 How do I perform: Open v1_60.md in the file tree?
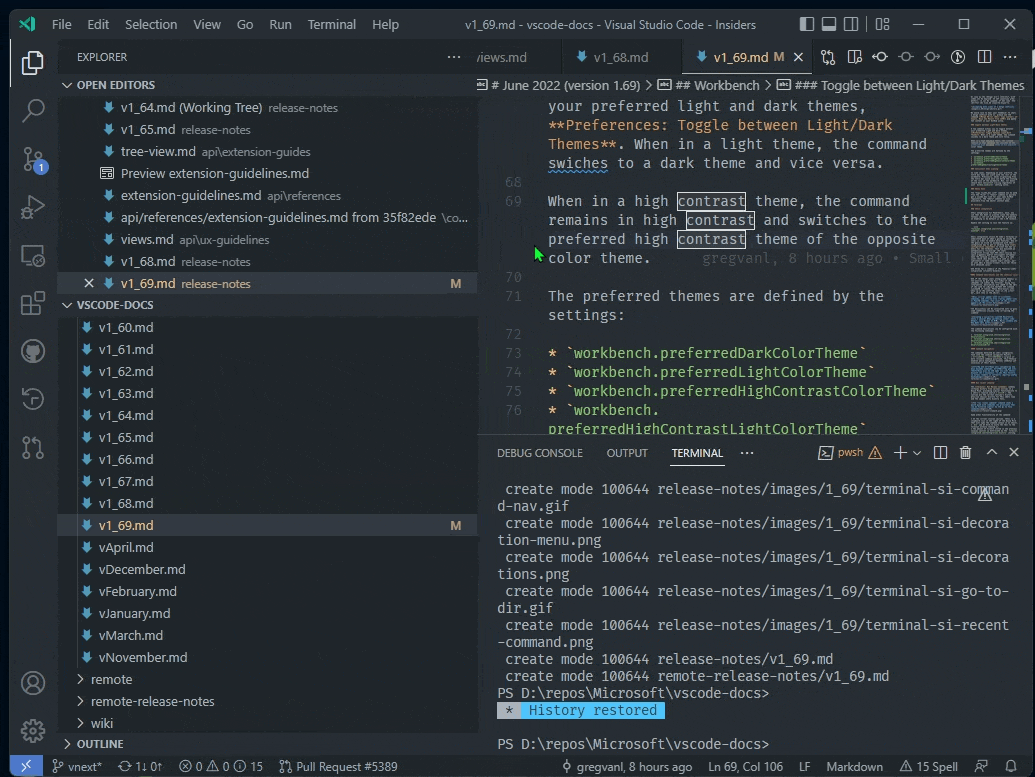267,327
